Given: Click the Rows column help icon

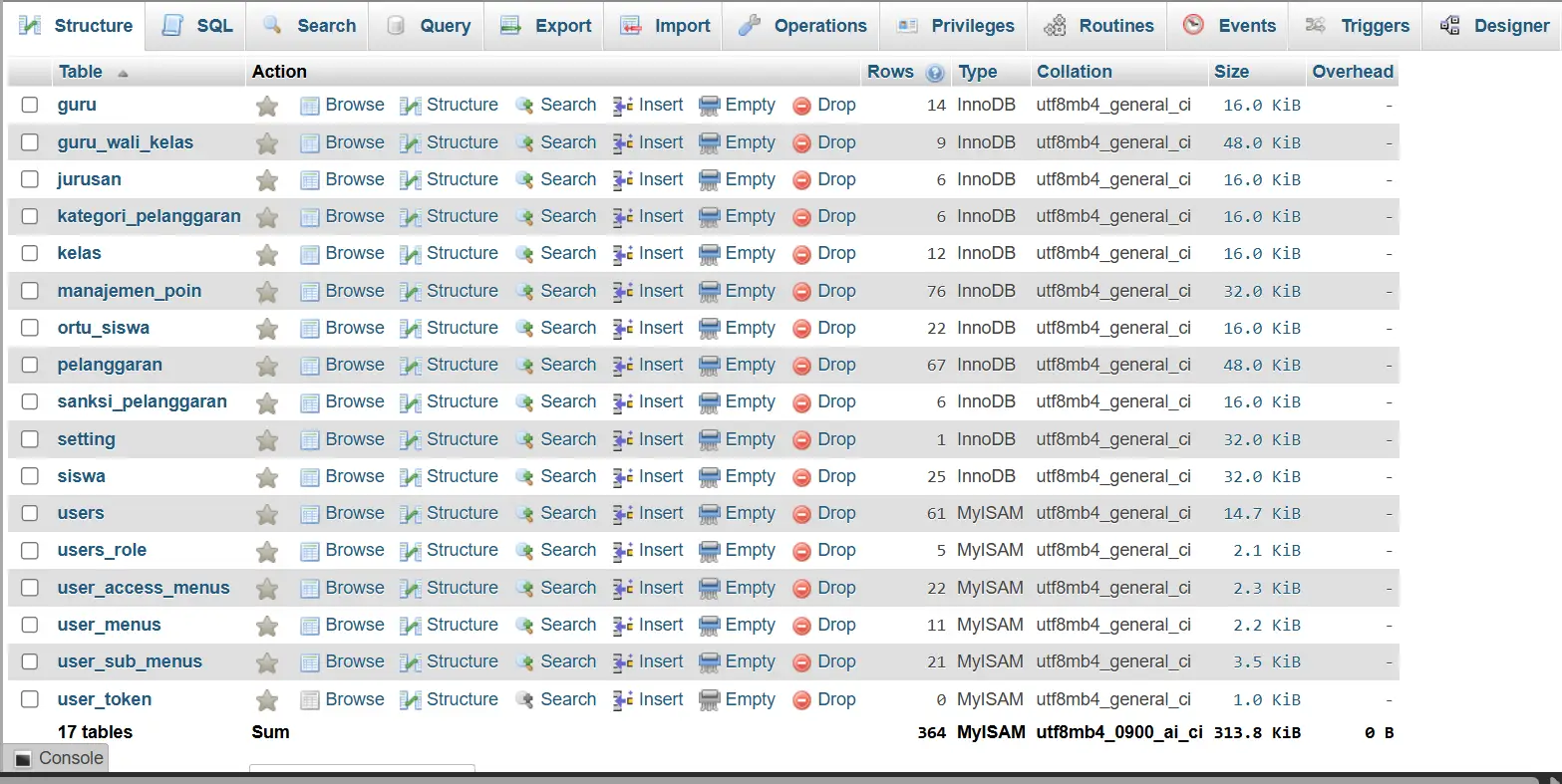Looking at the screenshot, I should click(x=934, y=73).
